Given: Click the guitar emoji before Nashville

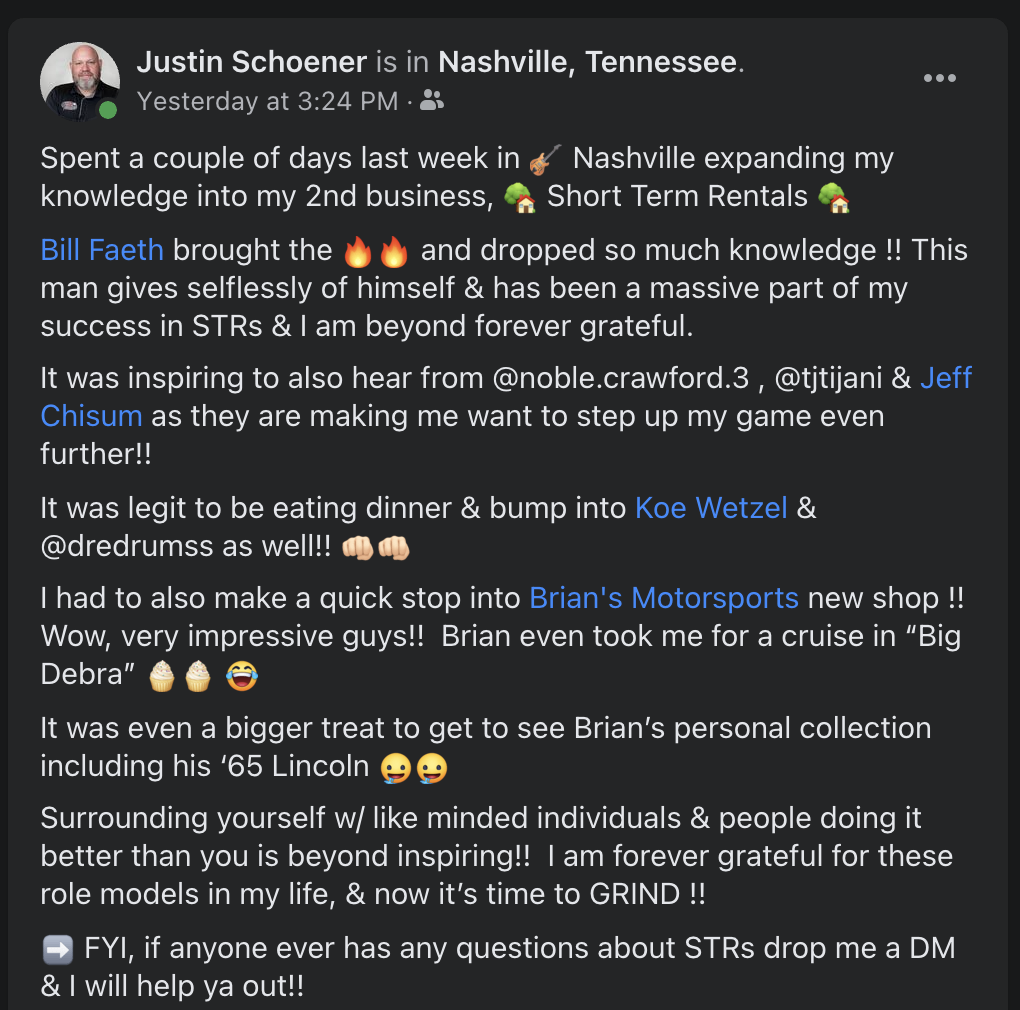Looking at the screenshot, I should 545,159.
